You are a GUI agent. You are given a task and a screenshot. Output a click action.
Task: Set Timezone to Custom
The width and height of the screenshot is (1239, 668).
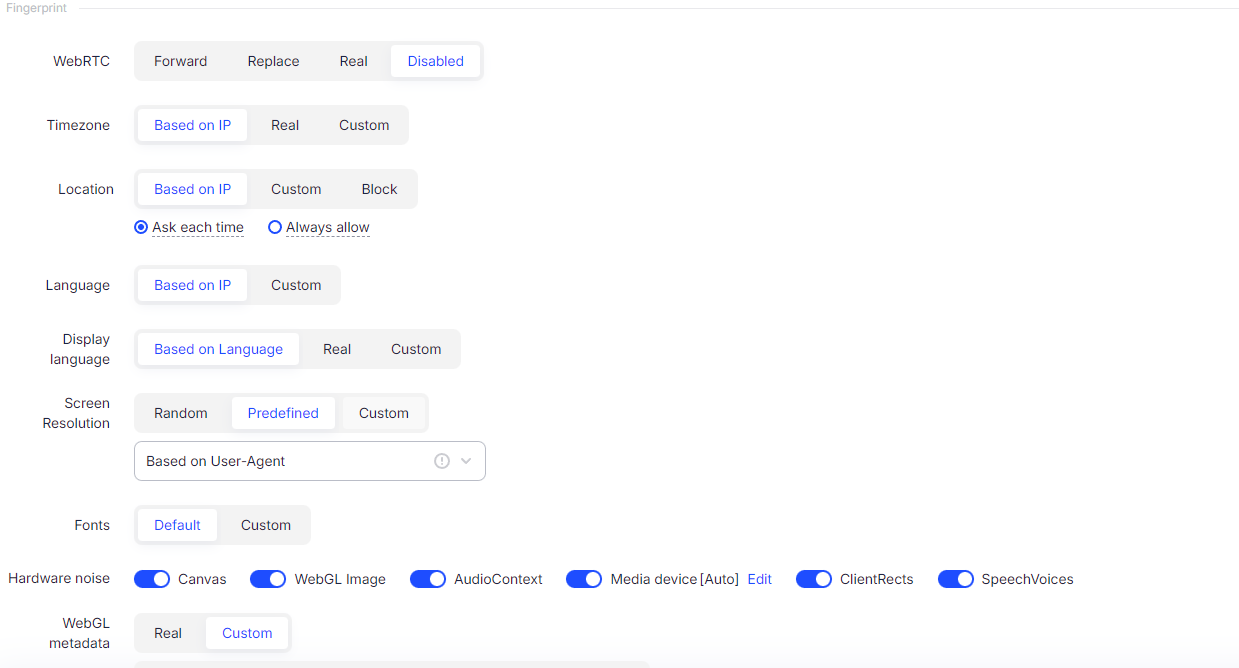[x=364, y=125]
